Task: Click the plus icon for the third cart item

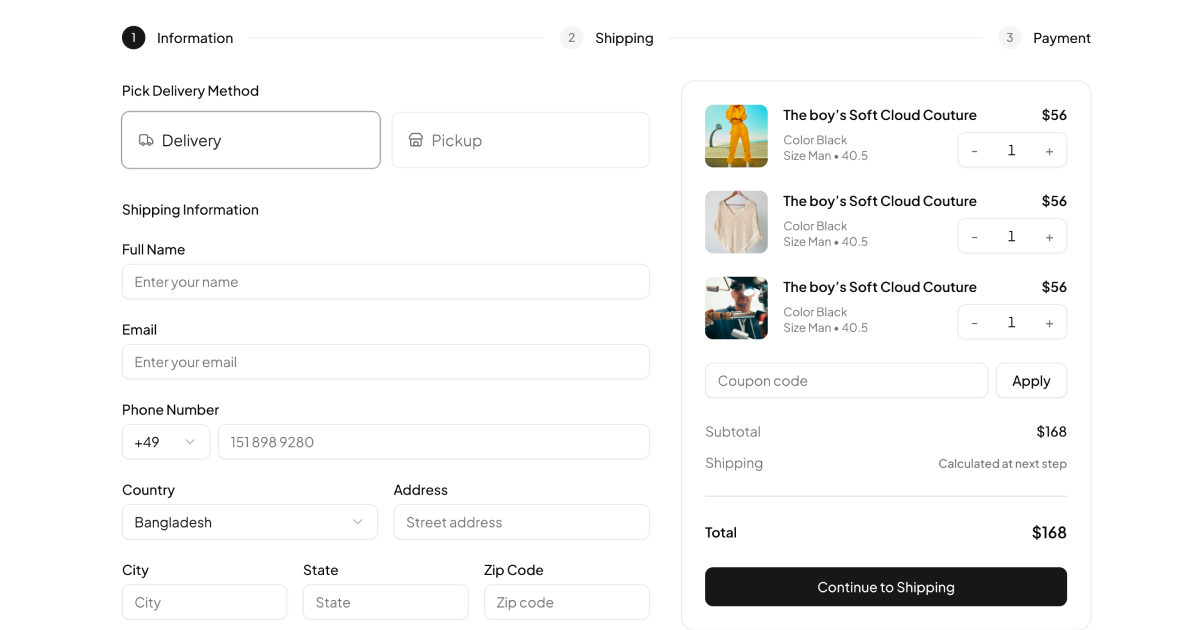Action: point(1049,322)
